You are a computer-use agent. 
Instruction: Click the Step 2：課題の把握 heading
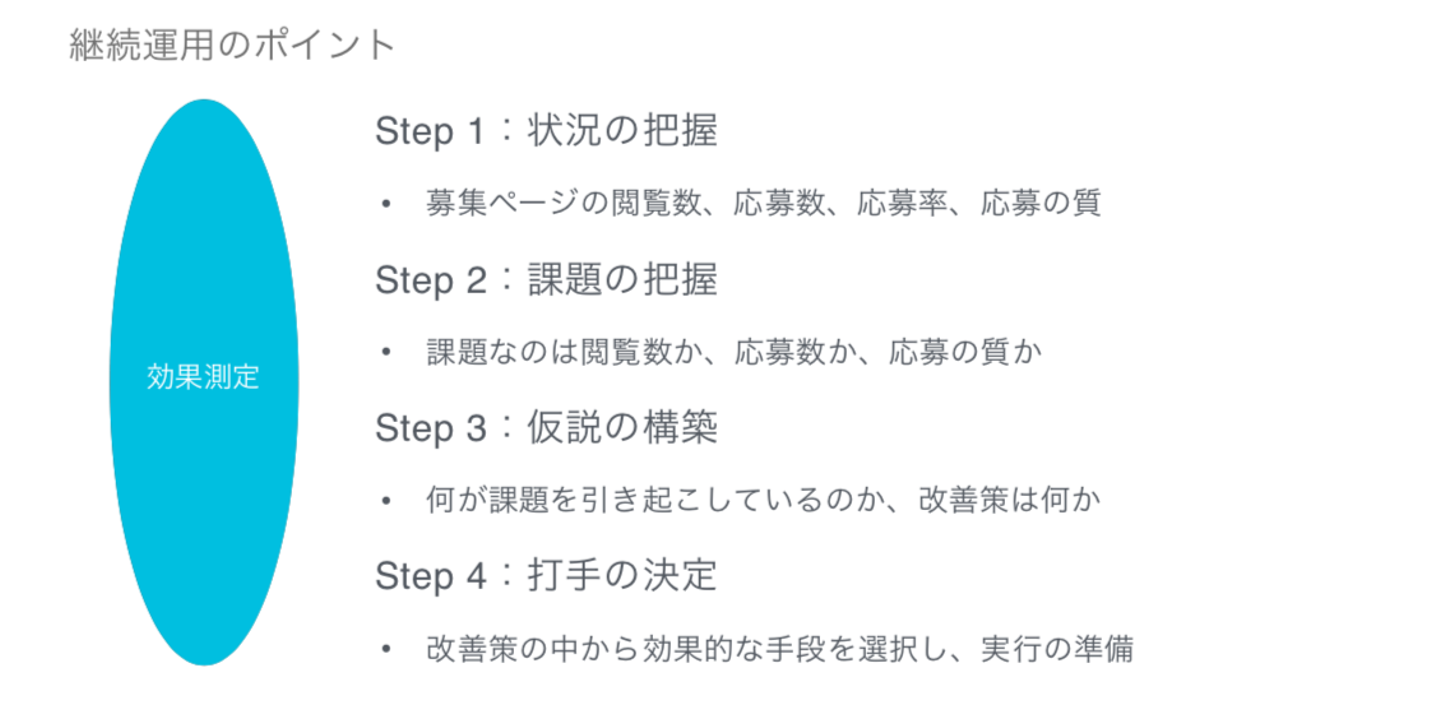[546, 280]
